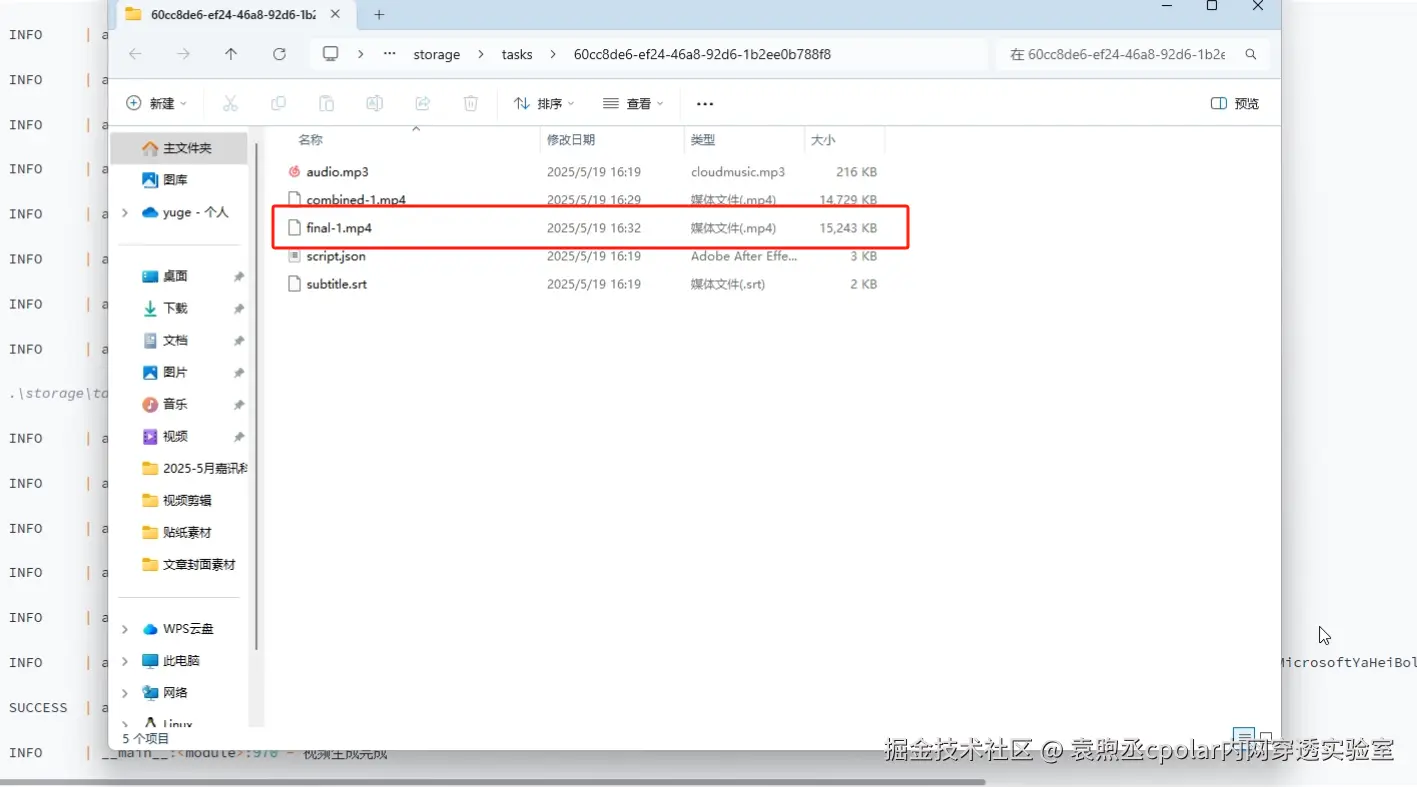Click the Paste clipboard icon
This screenshot has height=787, width=1417.
click(326, 103)
